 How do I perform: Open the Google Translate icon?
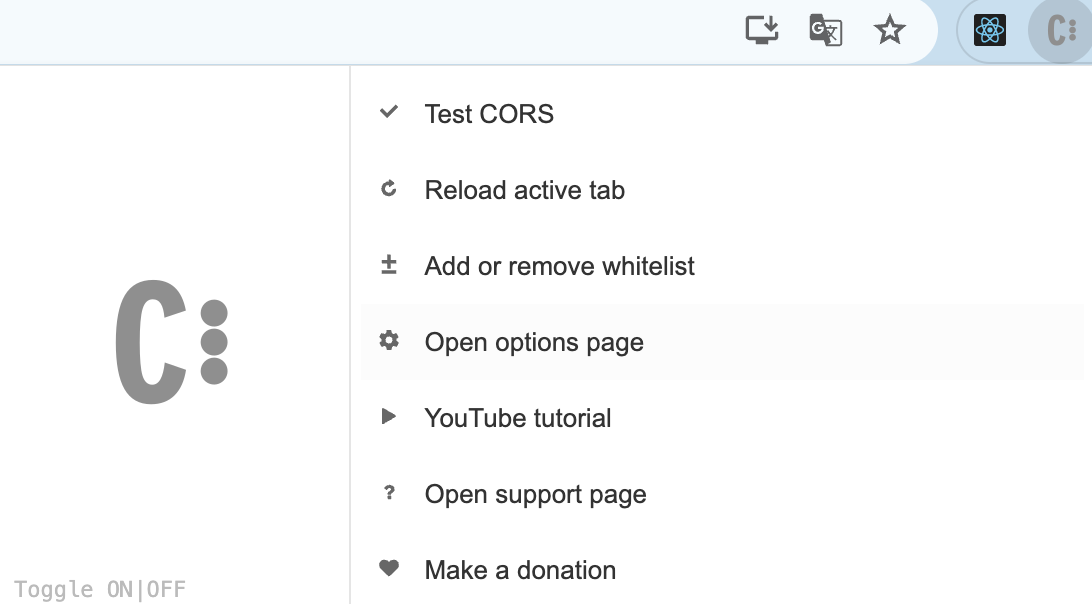pyautogui.click(x=826, y=30)
